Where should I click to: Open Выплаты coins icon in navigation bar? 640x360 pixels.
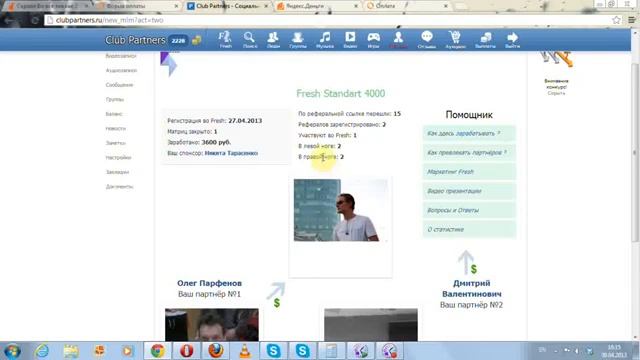(x=485, y=40)
